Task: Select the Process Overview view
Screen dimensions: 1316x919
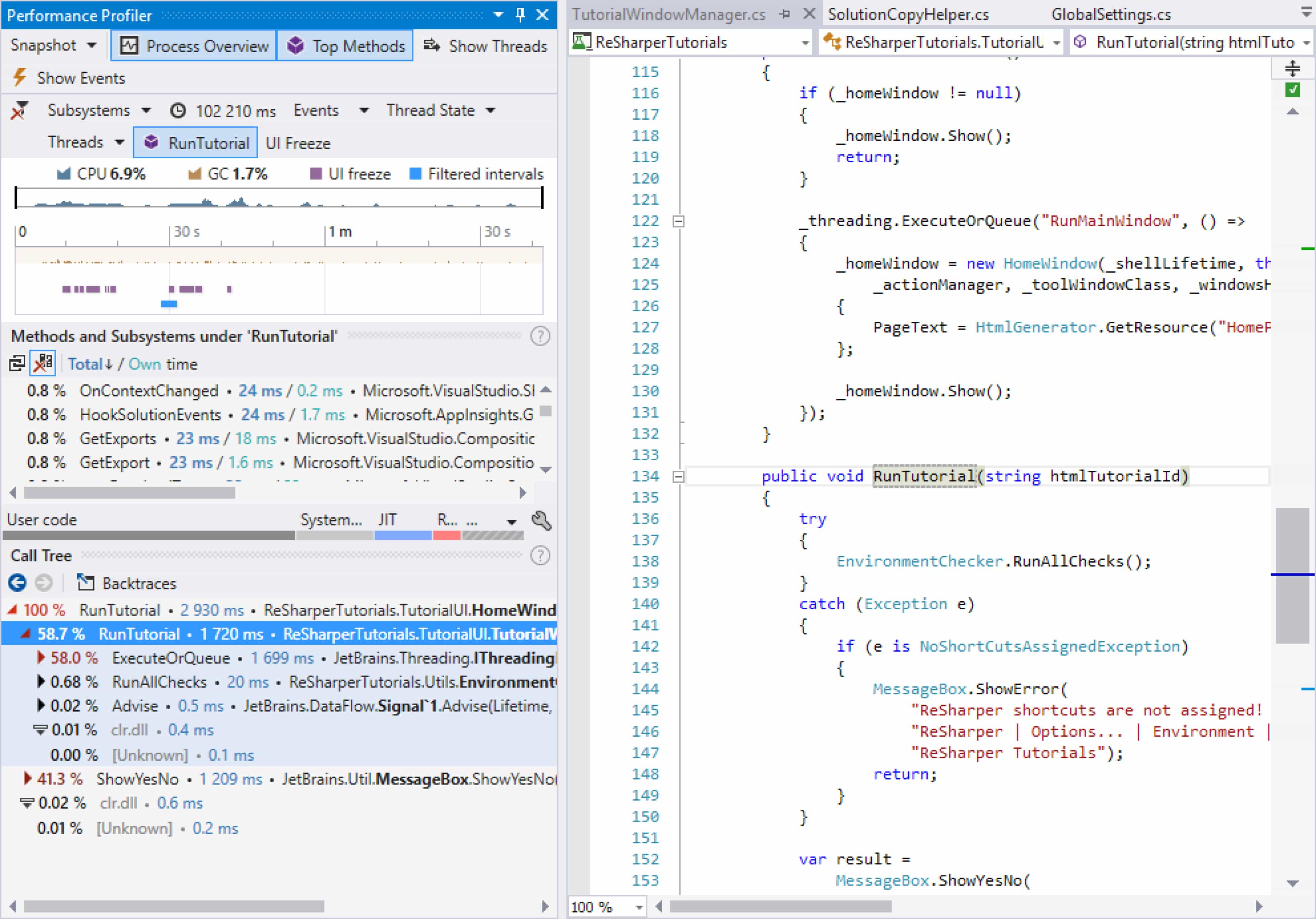Action: point(193,45)
